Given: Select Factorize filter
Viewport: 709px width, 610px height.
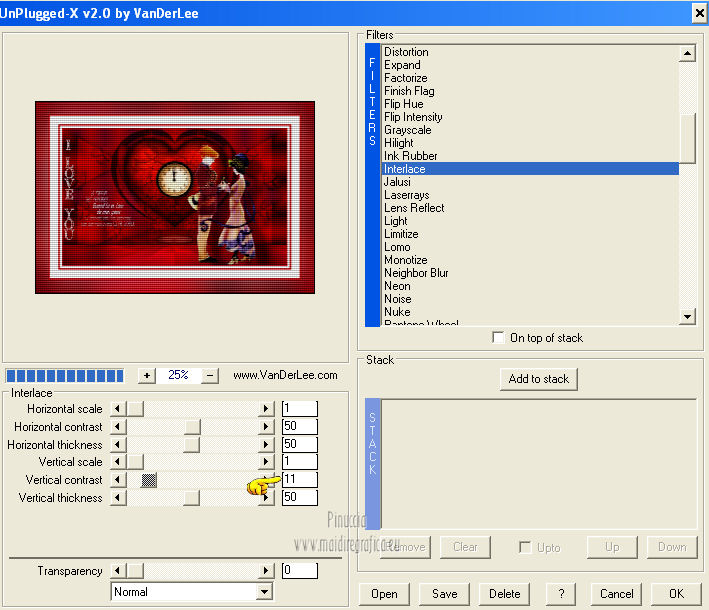Looking at the screenshot, I should coord(530,78).
